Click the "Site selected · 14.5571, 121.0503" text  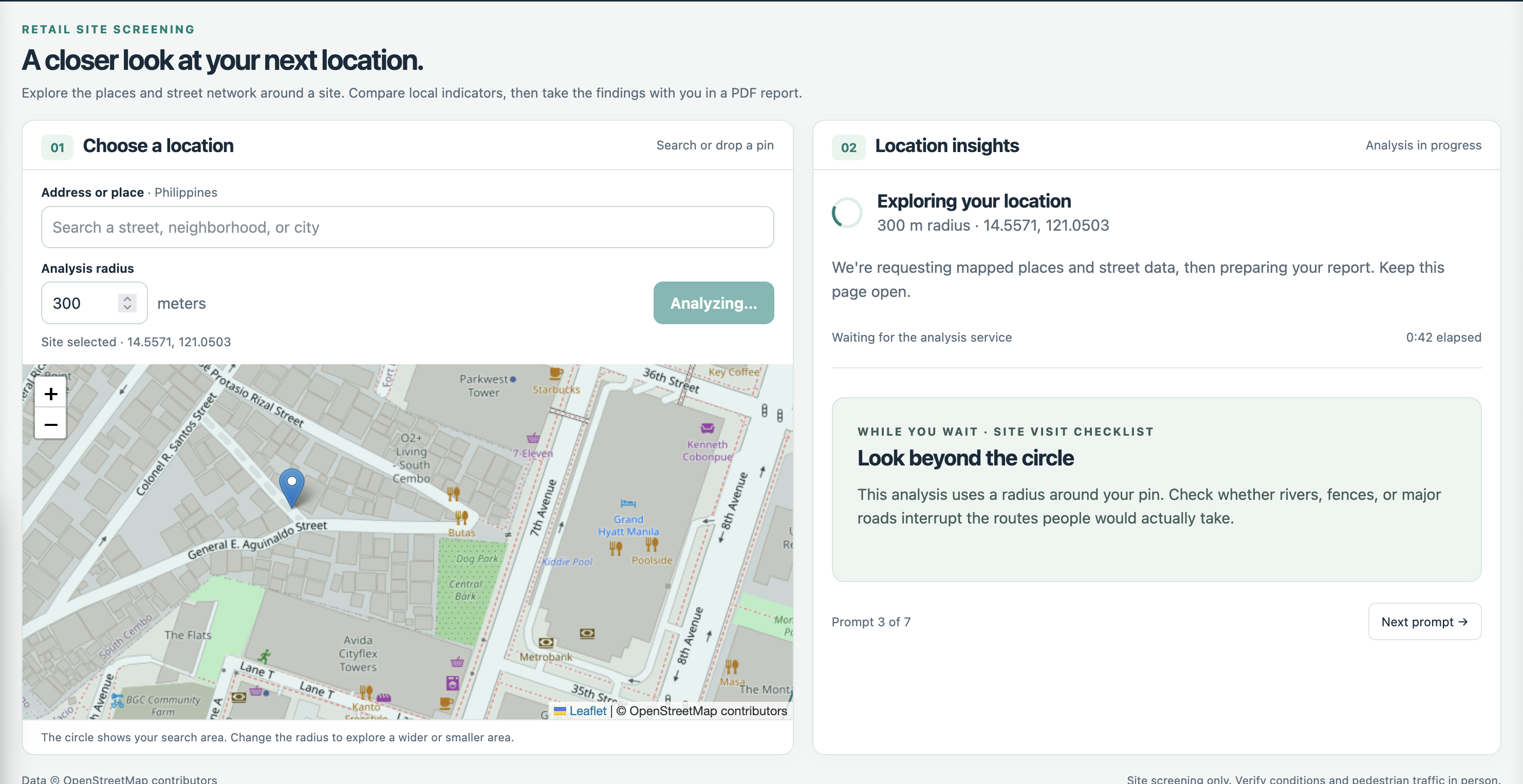(x=136, y=342)
